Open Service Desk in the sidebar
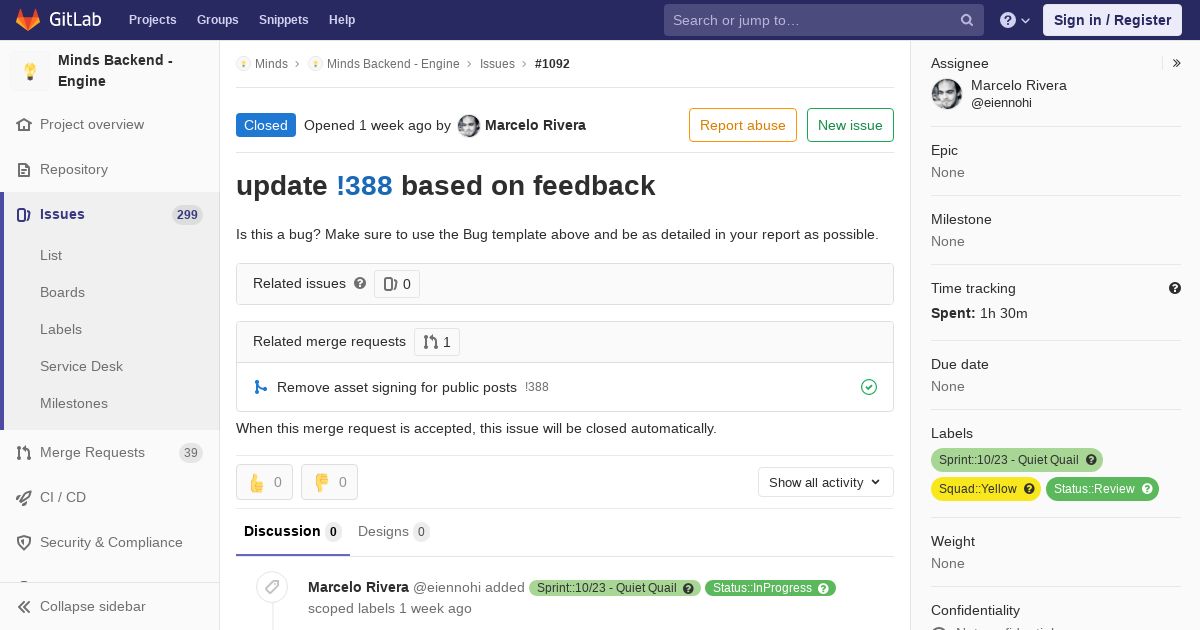The image size is (1200, 630). pyautogui.click(x=81, y=366)
